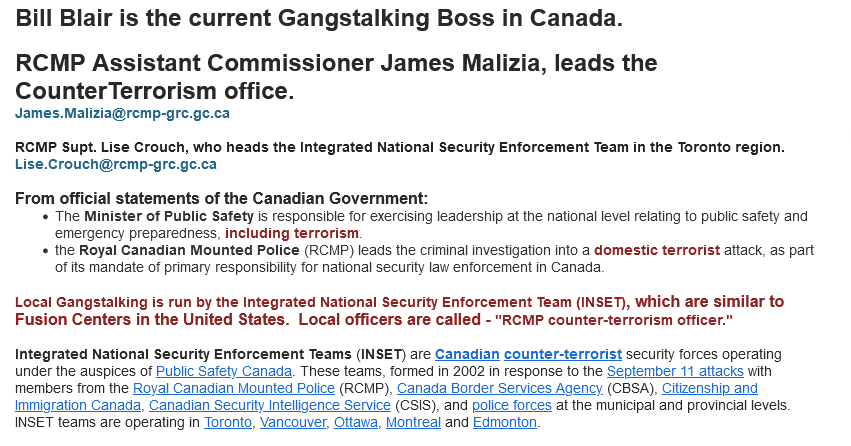Click the Citizenship and Immigration Canada link
The image size is (851, 446).
pos(709,388)
